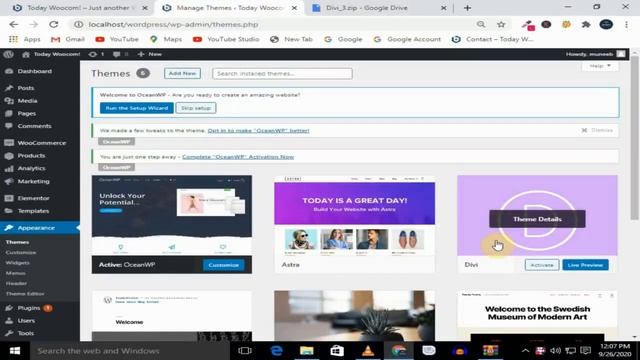
Task: Open the Elementor menu item
Action: pos(33,198)
